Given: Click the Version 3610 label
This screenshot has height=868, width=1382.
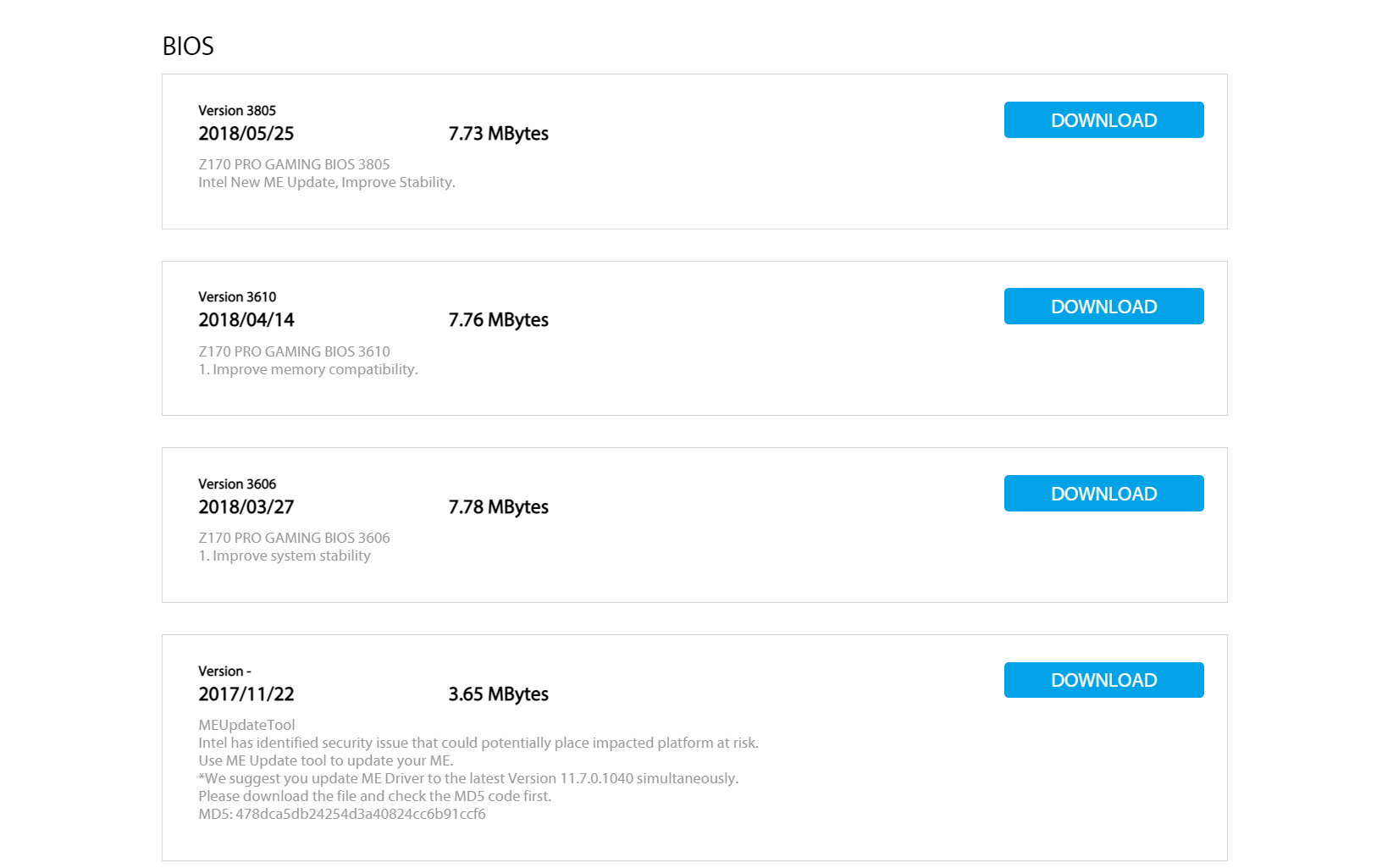Looking at the screenshot, I should tap(237, 297).
